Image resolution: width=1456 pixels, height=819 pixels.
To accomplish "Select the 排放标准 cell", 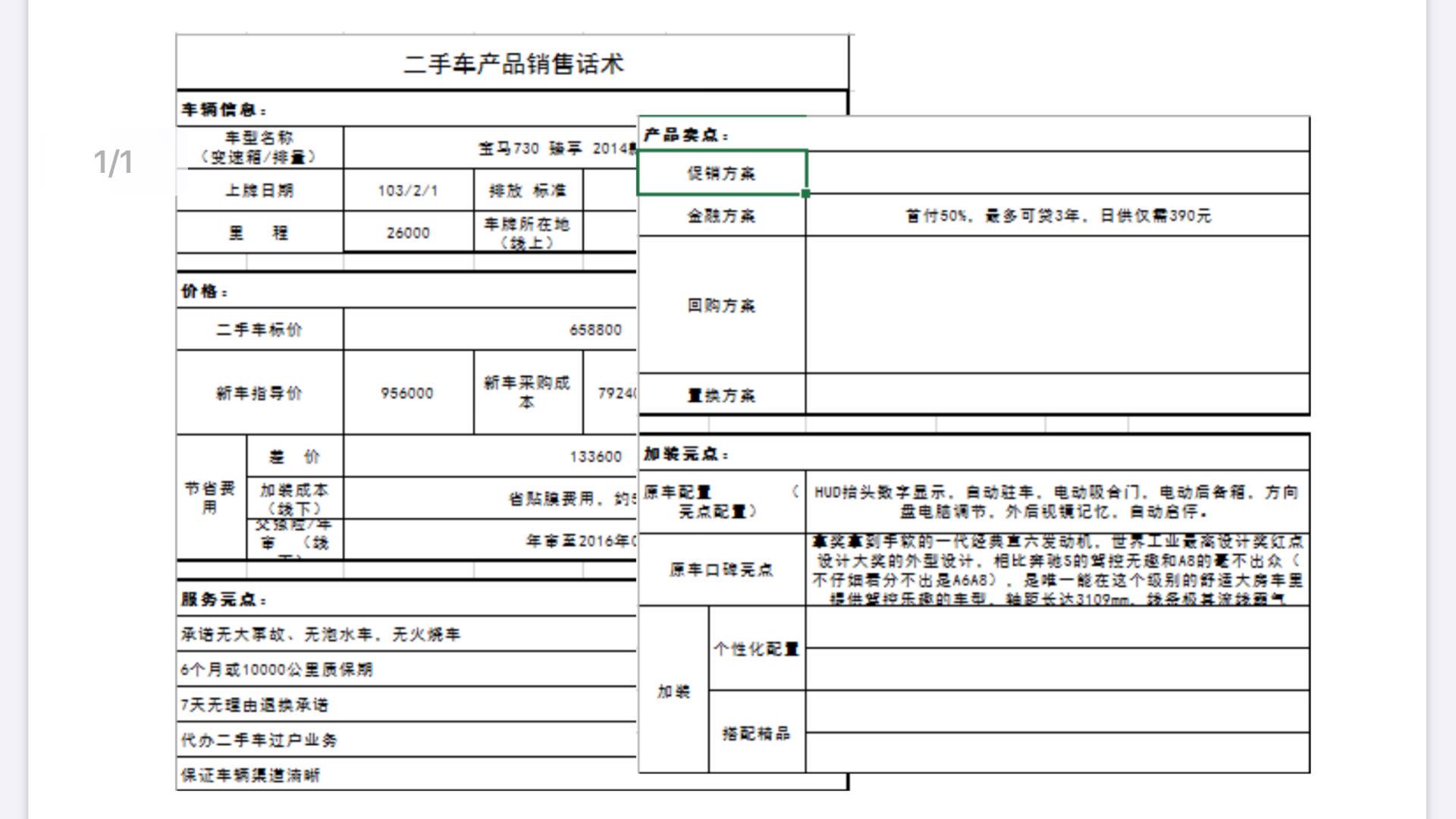I will coord(529,192).
